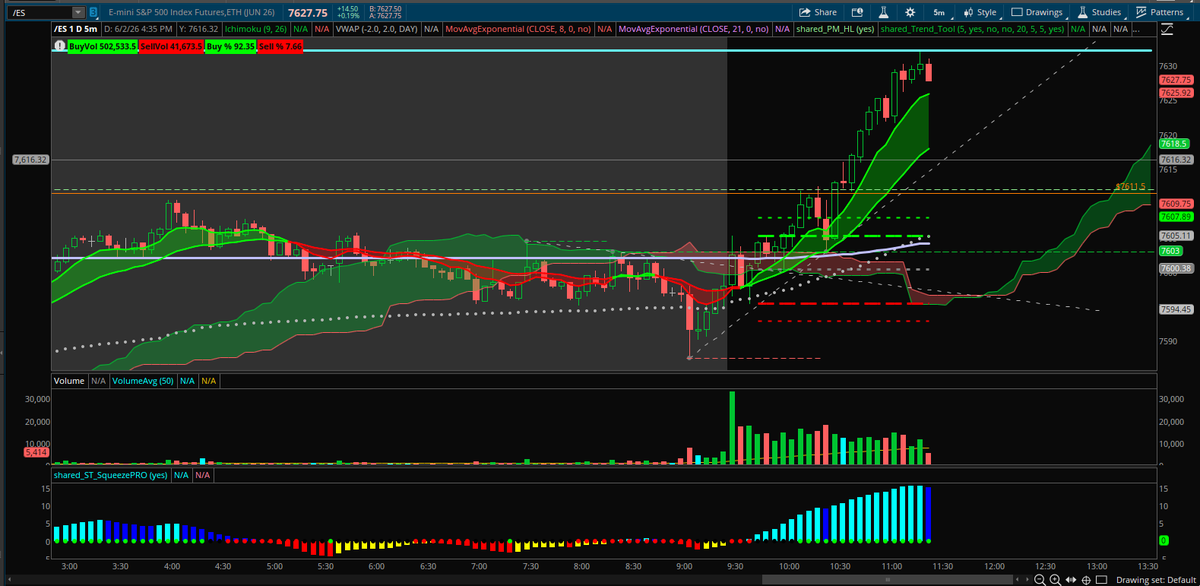Screen dimensions: 1200x586
Task: Open the 5m timeframe dropdown
Action: click(x=939, y=12)
